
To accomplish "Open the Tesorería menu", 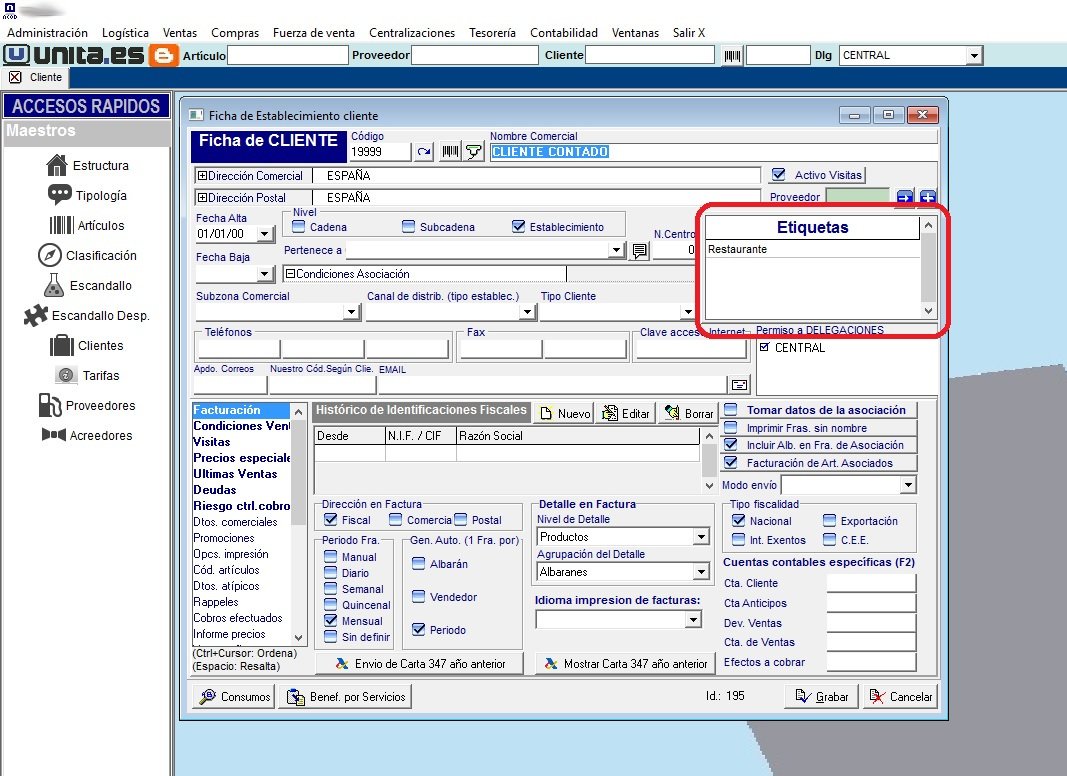I will point(492,33).
